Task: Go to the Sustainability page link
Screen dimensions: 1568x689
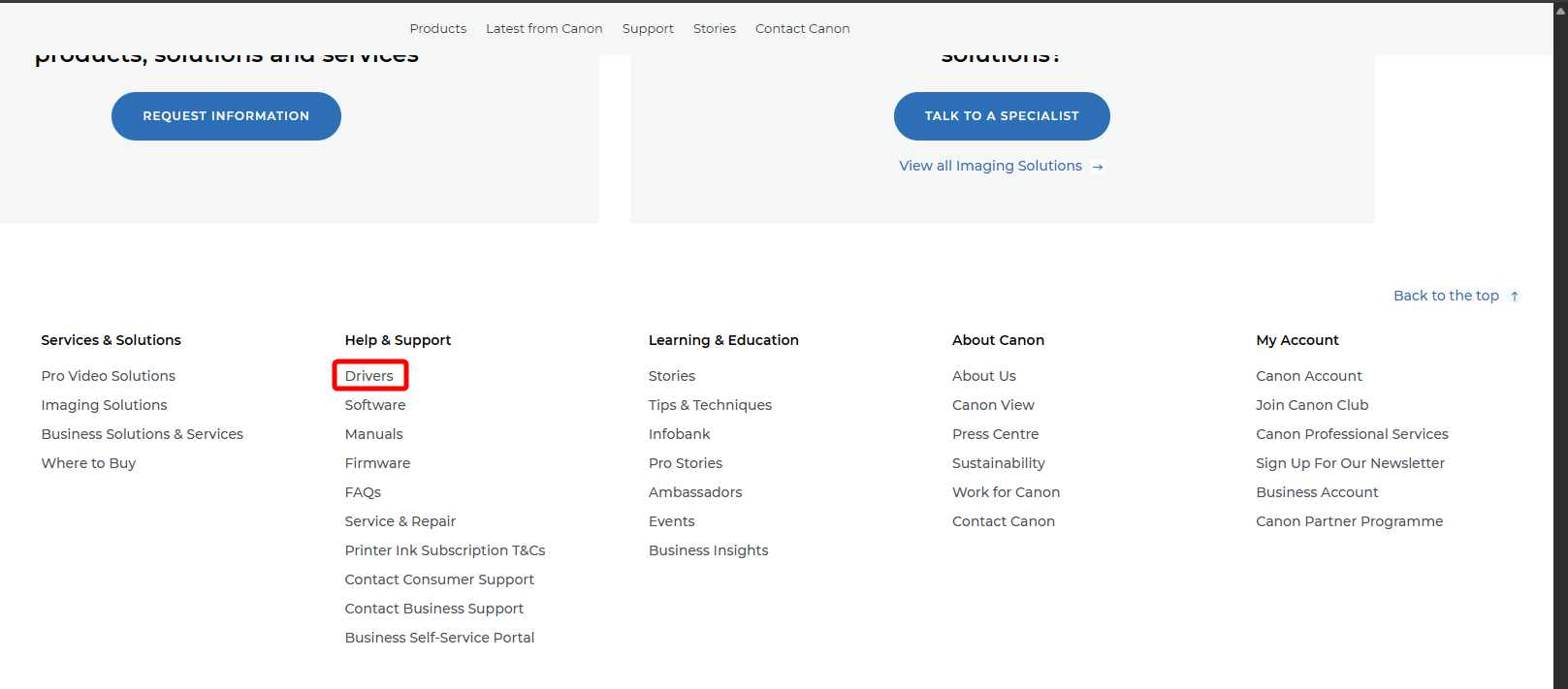Action: (998, 463)
